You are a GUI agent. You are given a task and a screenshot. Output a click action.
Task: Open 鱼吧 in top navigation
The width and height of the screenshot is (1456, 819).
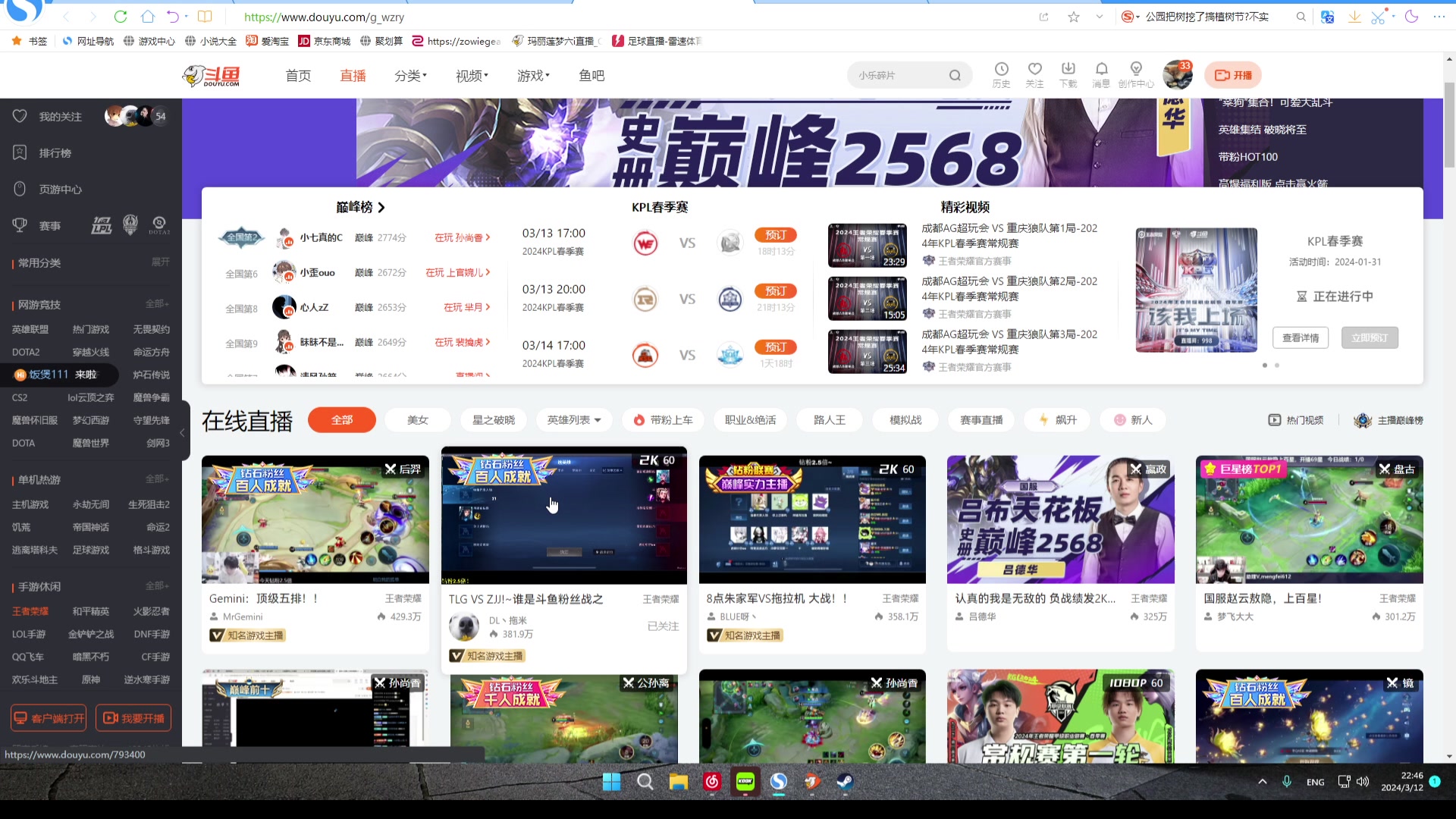[x=591, y=75]
